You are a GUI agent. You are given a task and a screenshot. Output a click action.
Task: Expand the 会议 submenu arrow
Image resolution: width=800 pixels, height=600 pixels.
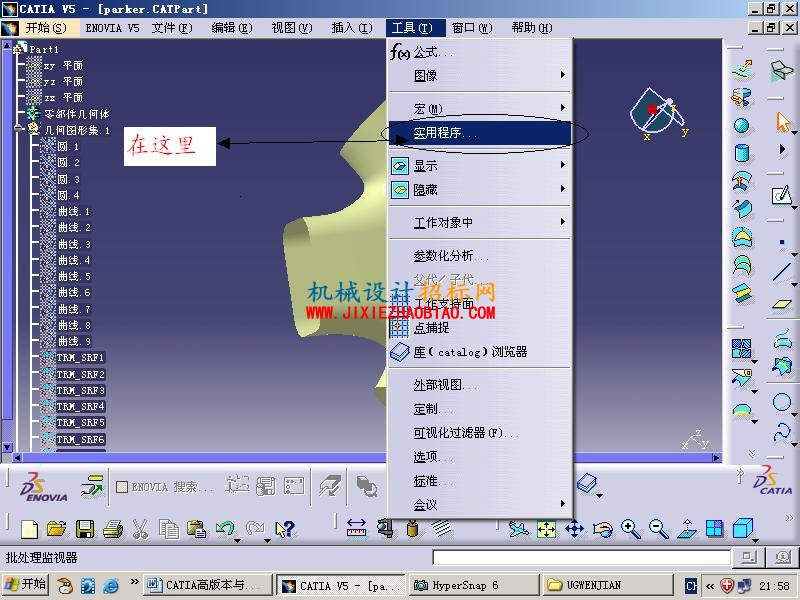pyautogui.click(x=562, y=504)
